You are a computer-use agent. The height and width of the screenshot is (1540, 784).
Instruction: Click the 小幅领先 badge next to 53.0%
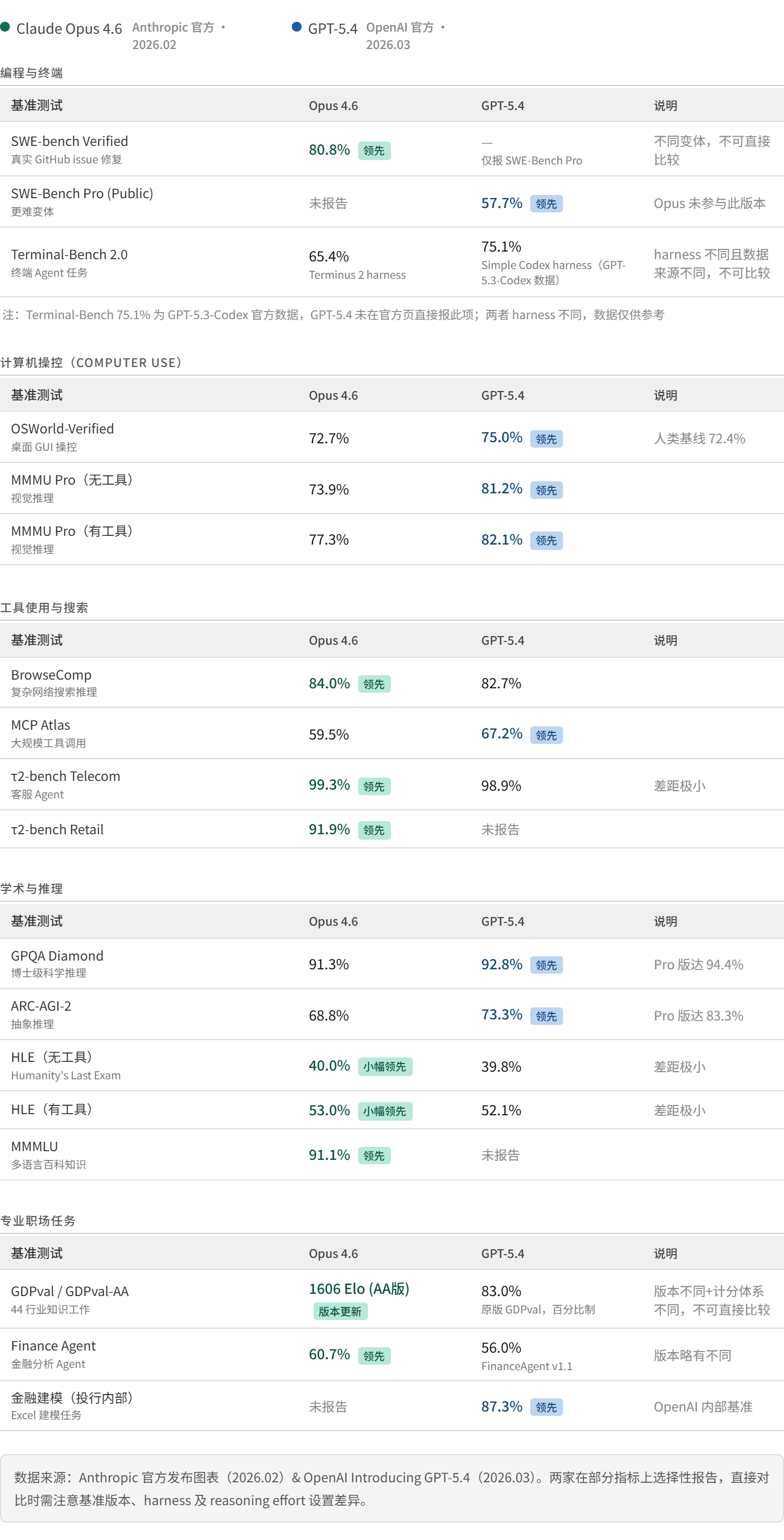point(385,1111)
